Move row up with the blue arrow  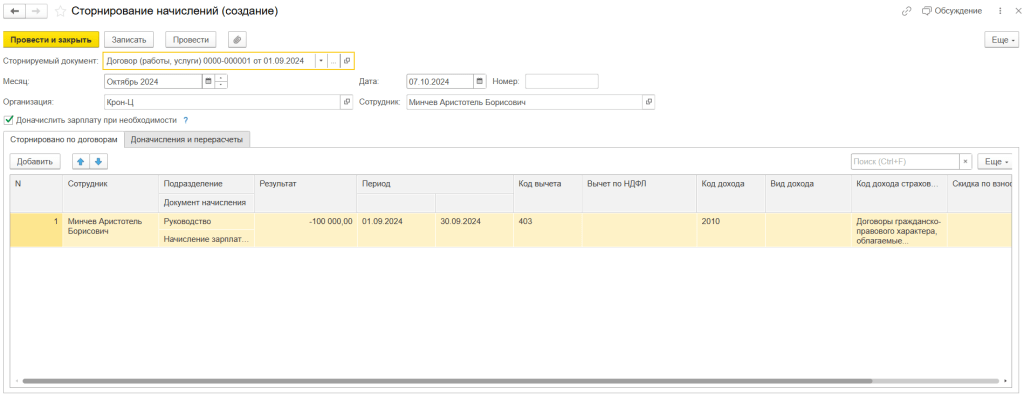[81, 161]
